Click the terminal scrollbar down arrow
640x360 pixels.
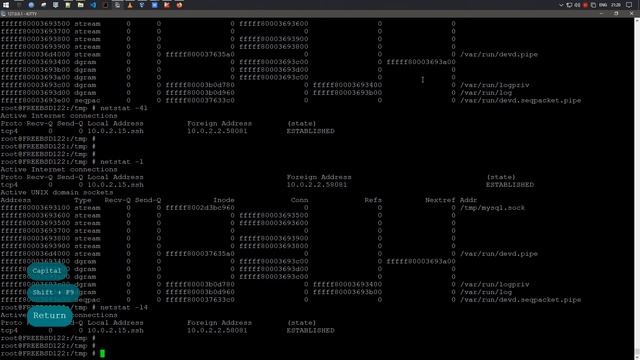(637, 357)
